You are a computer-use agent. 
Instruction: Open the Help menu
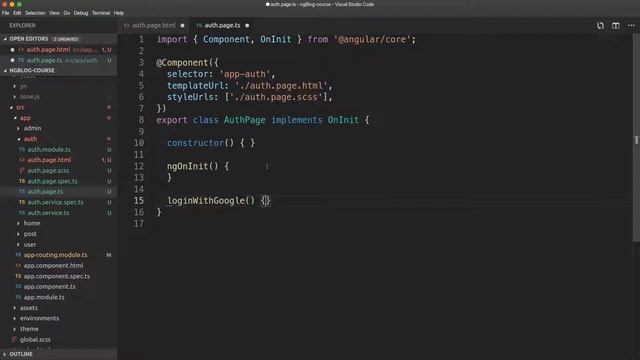pos(119,13)
